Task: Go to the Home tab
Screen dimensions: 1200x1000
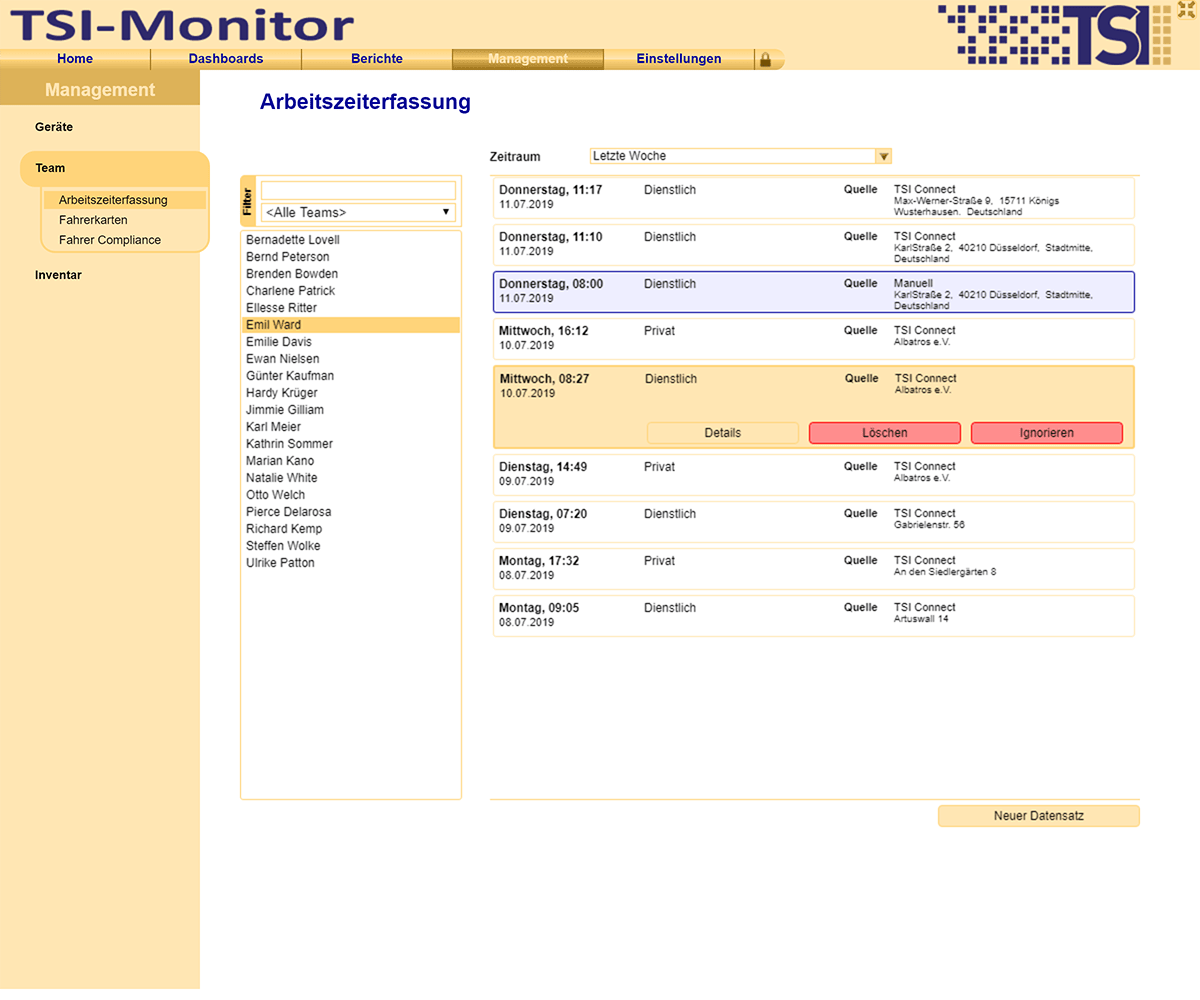Action: tap(75, 59)
